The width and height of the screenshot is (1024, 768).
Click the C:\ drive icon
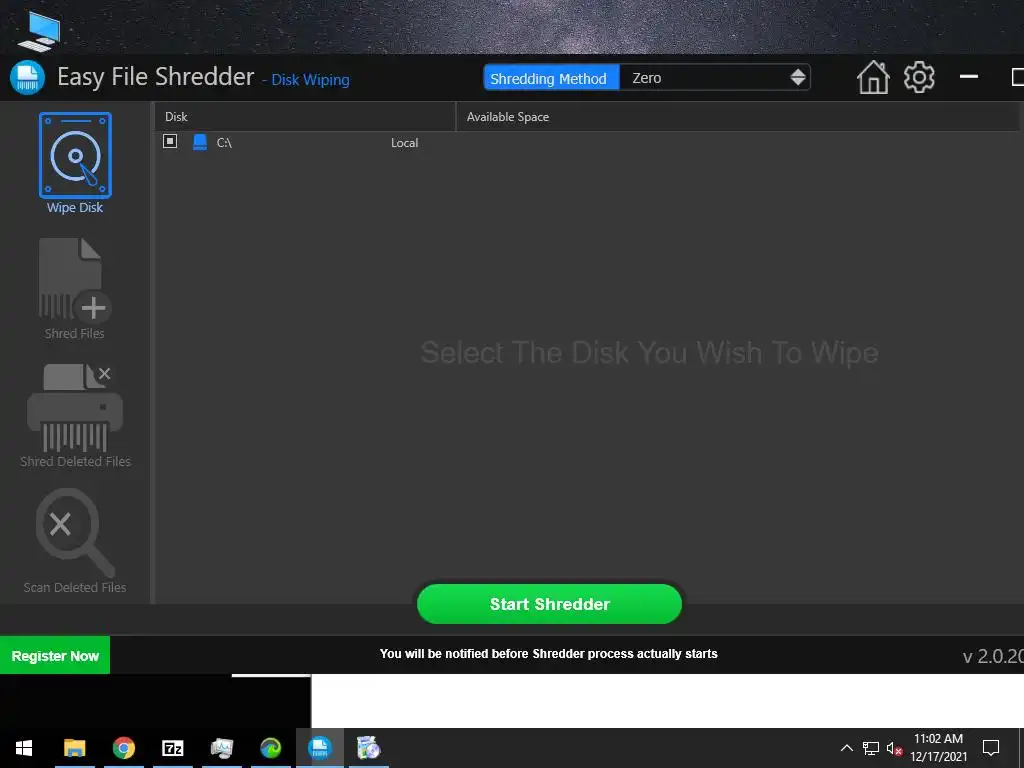tap(200, 142)
